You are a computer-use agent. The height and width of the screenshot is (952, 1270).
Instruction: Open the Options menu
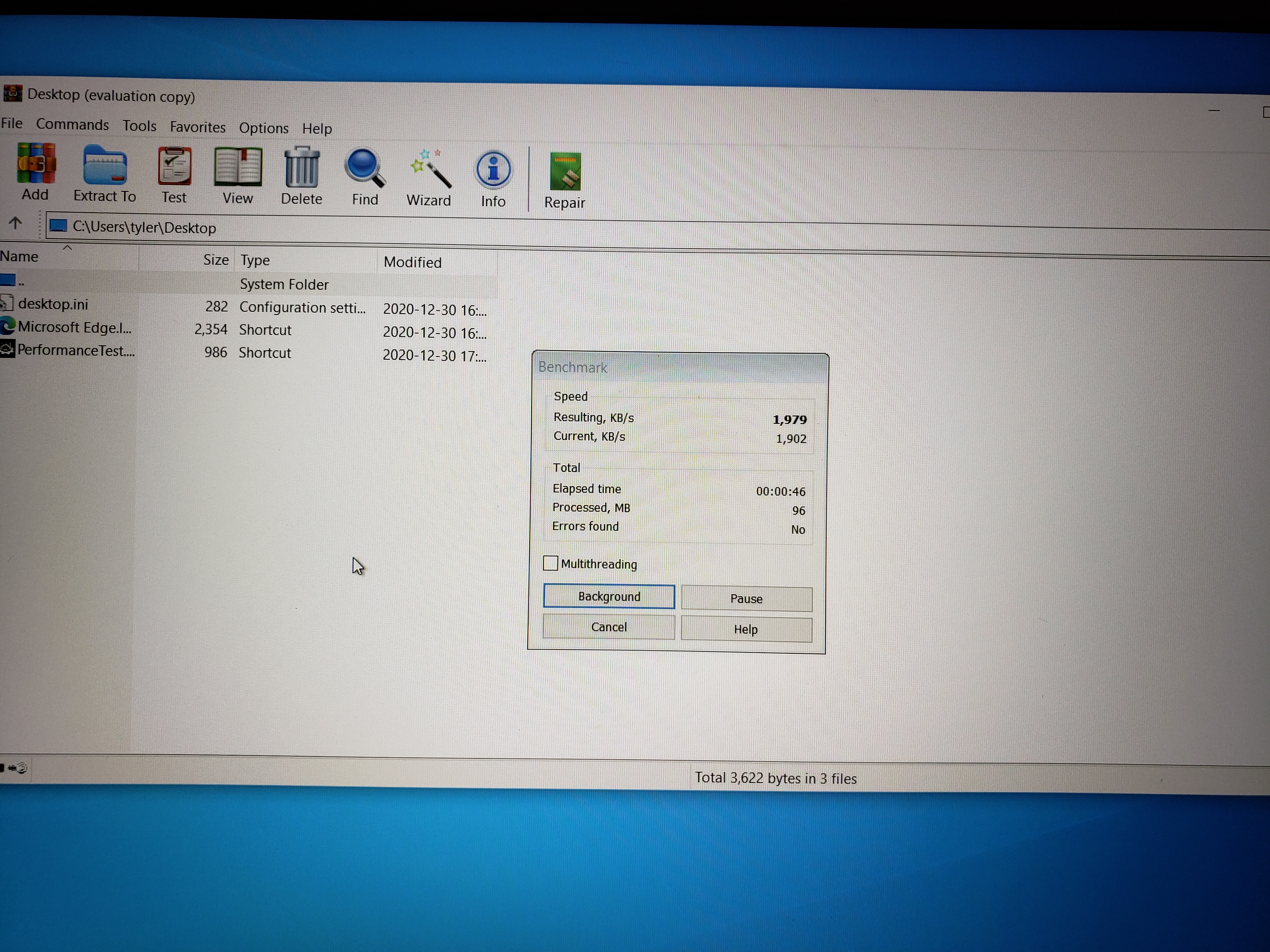coord(264,127)
